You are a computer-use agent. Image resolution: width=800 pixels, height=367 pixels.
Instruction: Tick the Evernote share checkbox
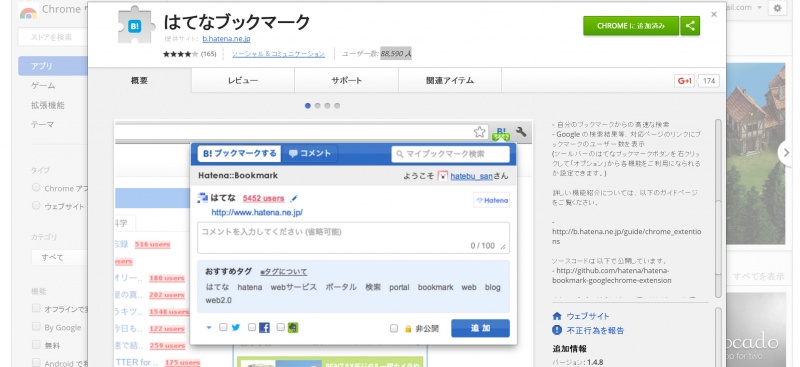click(281, 328)
